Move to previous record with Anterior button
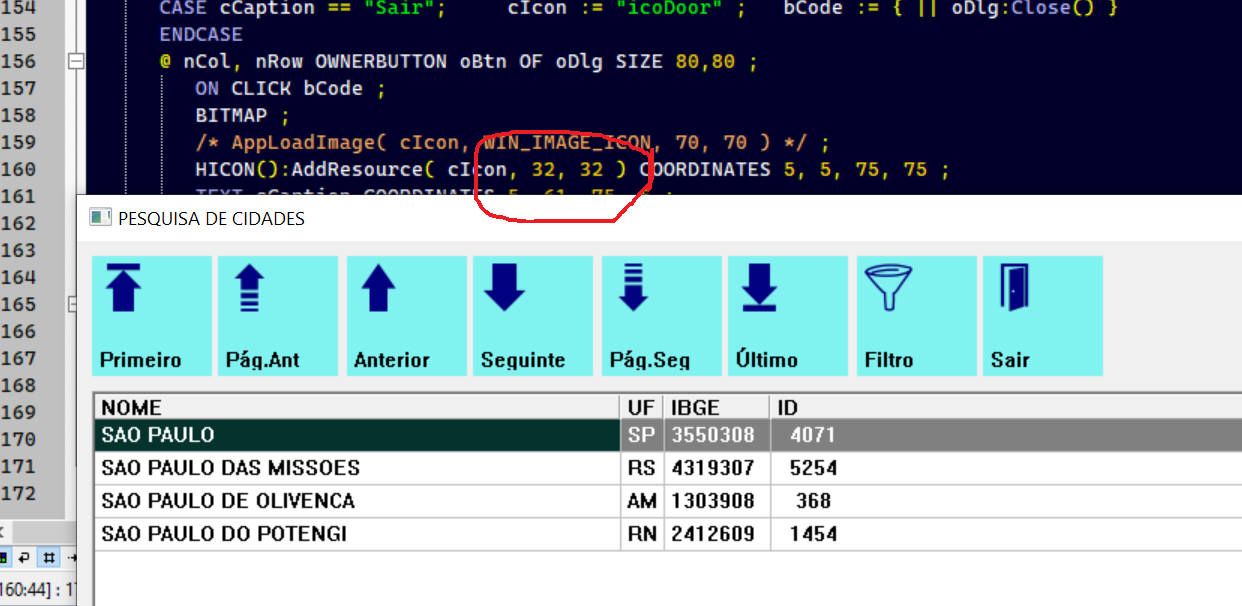This screenshot has height=606, width=1242. click(x=407, y=316)
